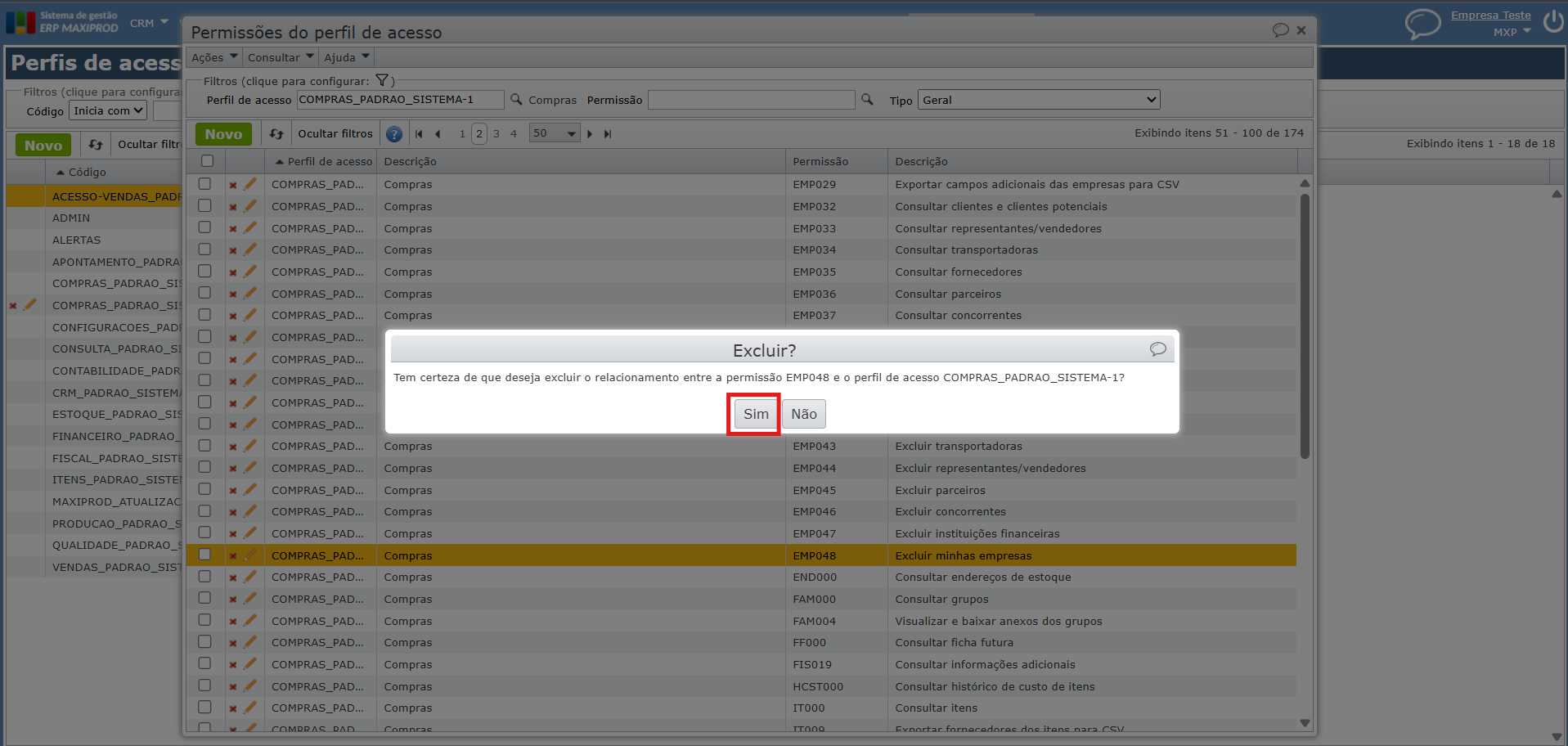Refresh the permissions grid

pyautogui.click(x=276, y=134)
